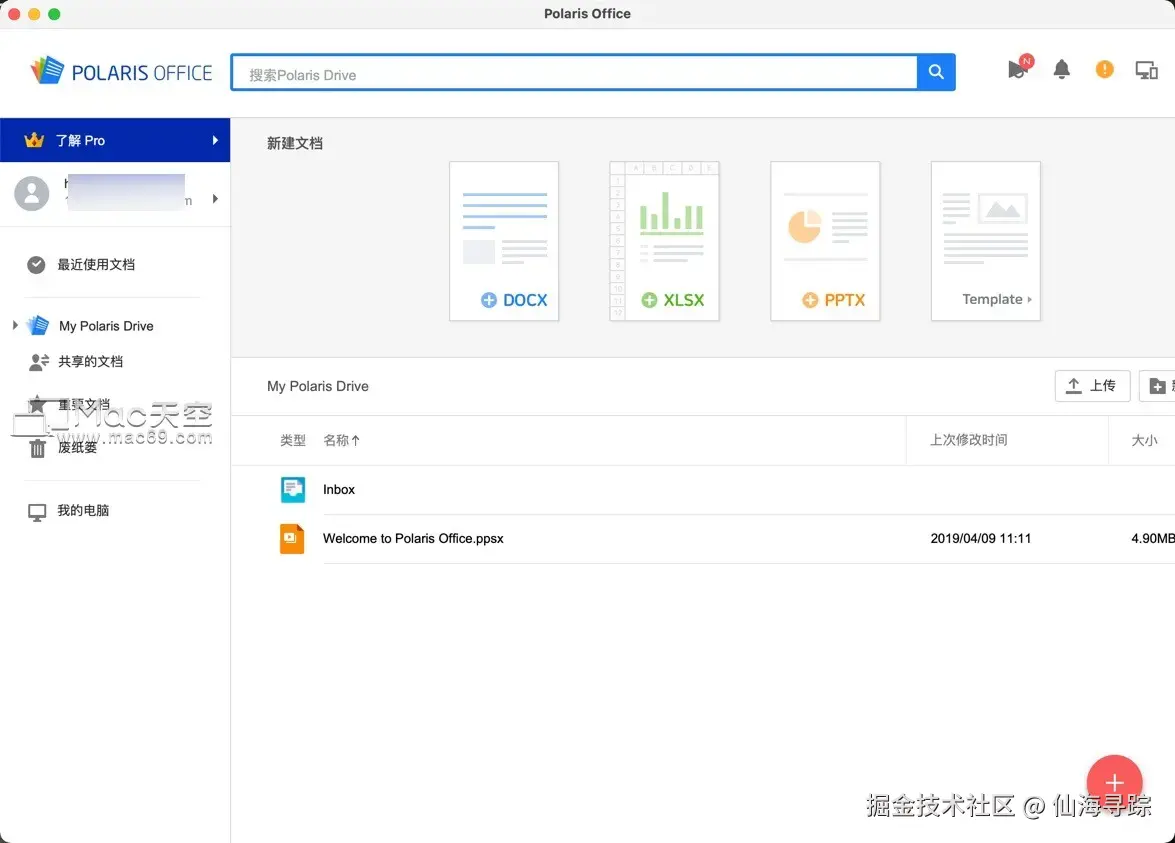Open 我的电脑 in sidebar
Viewport: 1175px width, 843px height.
coord(83,511)
